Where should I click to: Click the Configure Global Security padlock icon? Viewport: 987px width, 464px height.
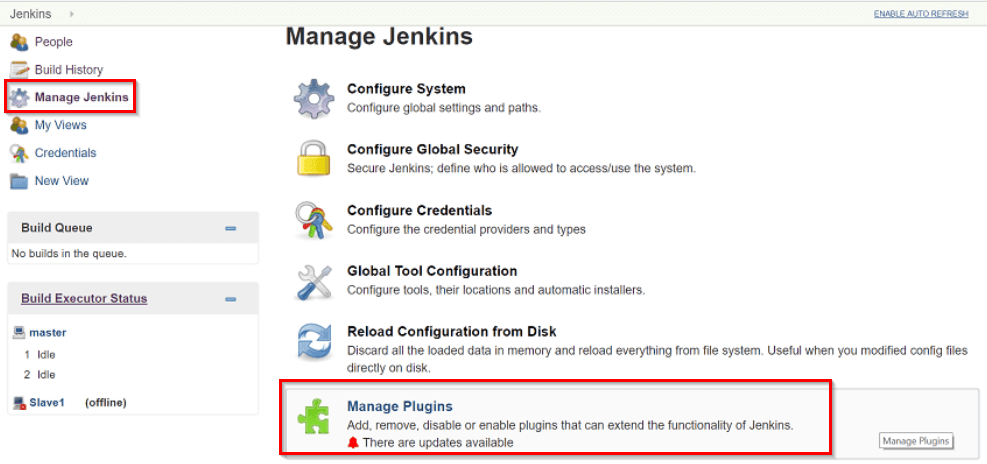click(313, 159)
